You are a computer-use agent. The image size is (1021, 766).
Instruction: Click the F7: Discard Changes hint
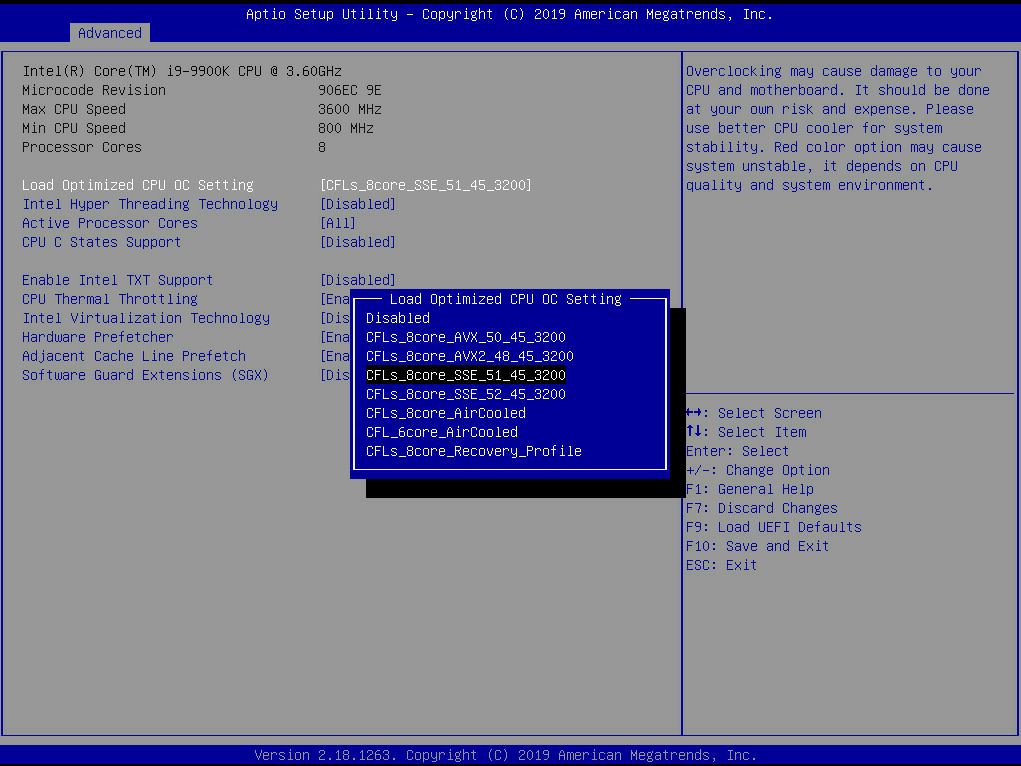(x=762, y=508)
